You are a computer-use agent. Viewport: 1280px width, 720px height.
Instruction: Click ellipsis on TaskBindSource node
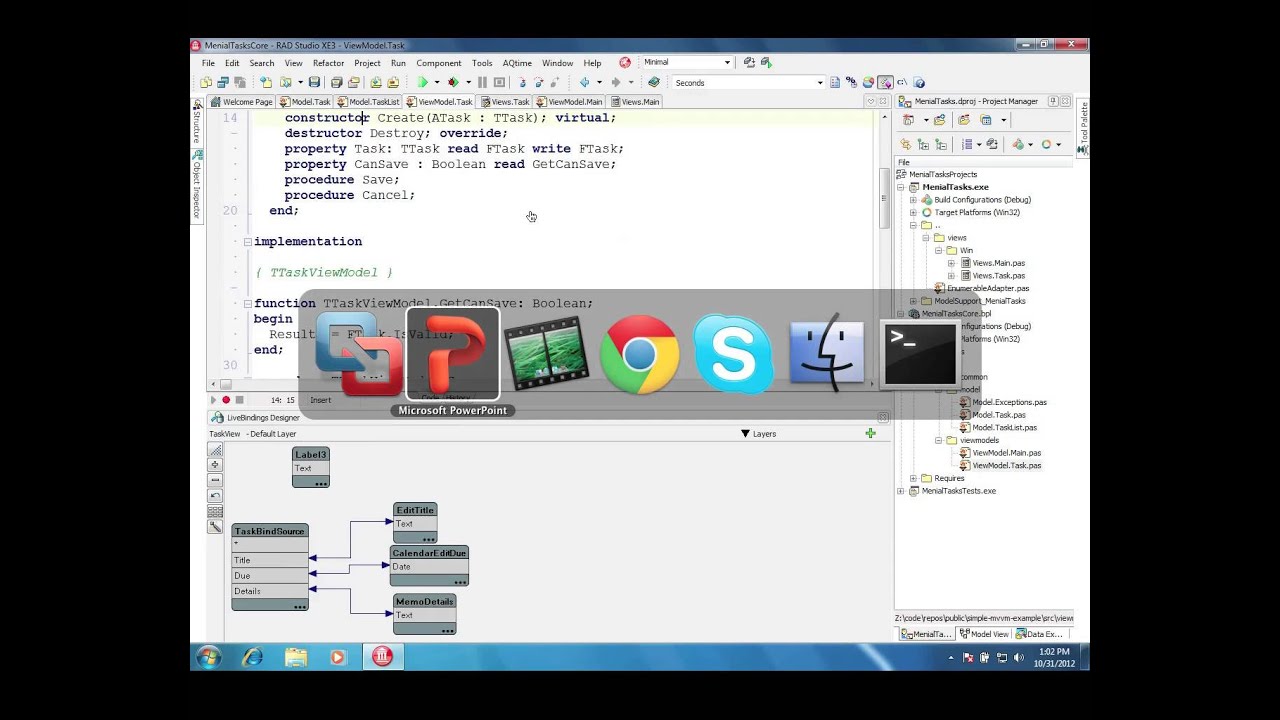300,606
